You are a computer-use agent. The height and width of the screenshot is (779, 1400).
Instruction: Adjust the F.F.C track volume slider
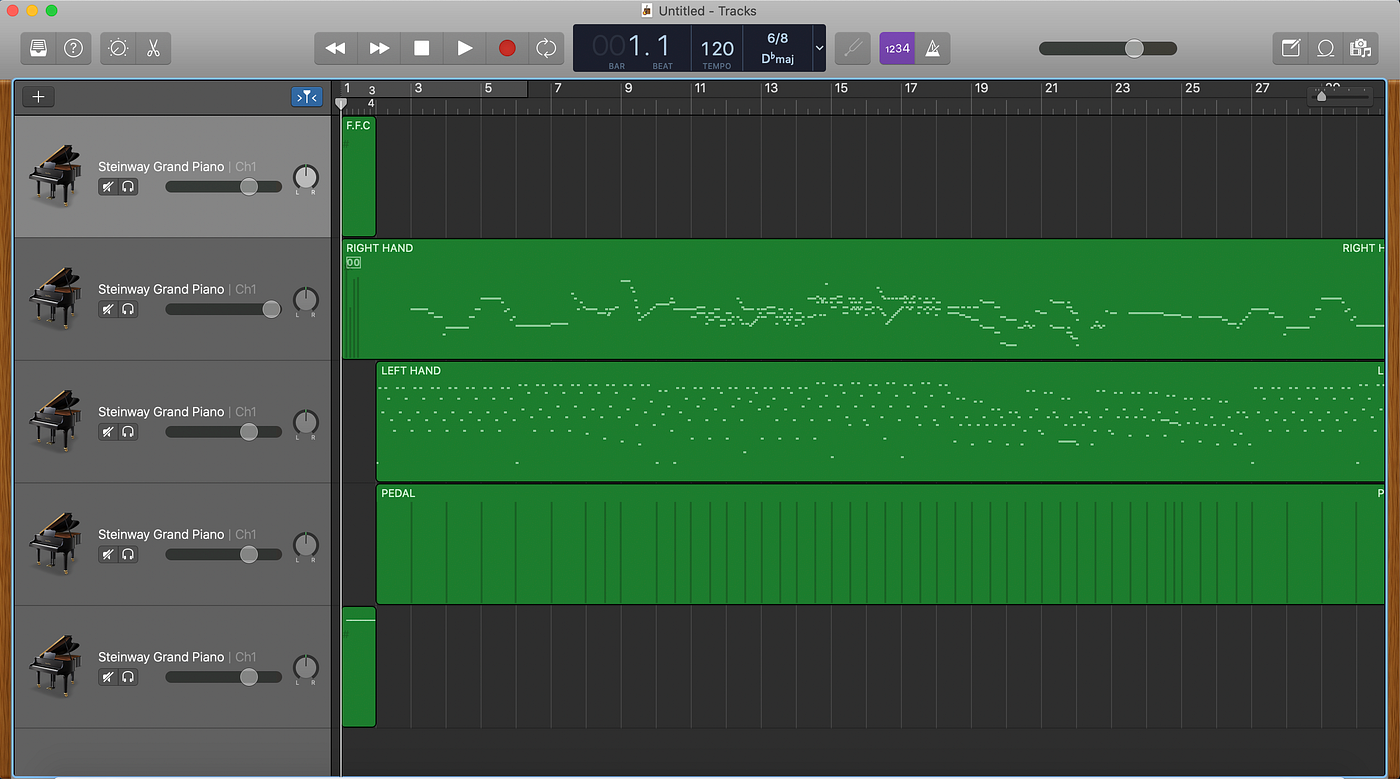tap(223, 187)
